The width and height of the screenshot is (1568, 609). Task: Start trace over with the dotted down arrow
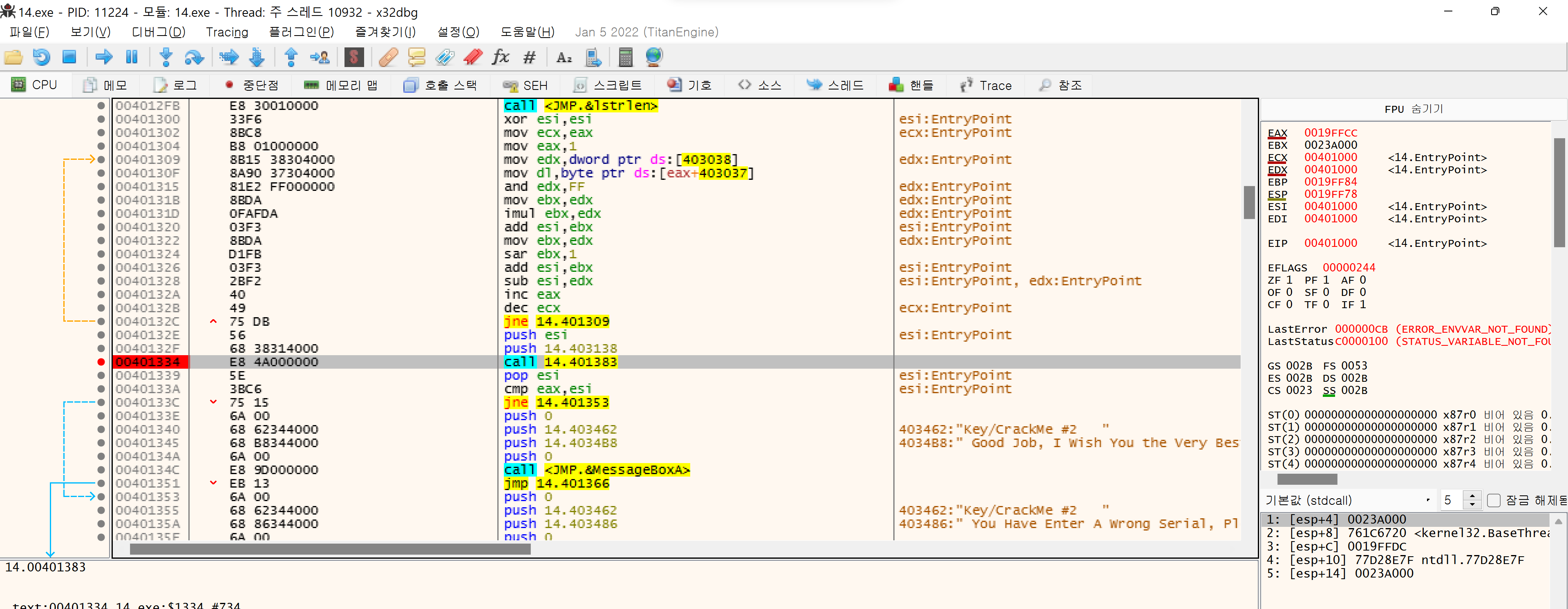pos(257,57)
